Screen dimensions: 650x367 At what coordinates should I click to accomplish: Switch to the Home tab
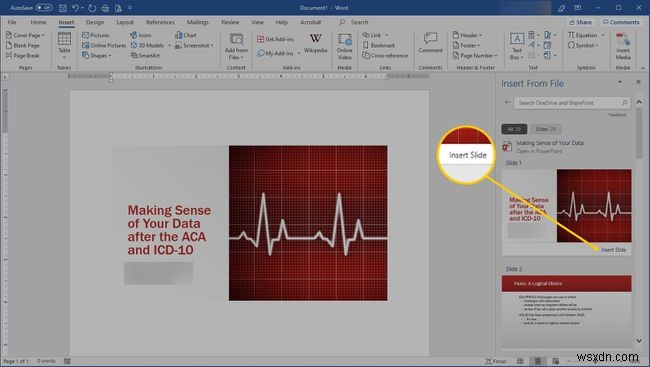click(x=38, y=22)
